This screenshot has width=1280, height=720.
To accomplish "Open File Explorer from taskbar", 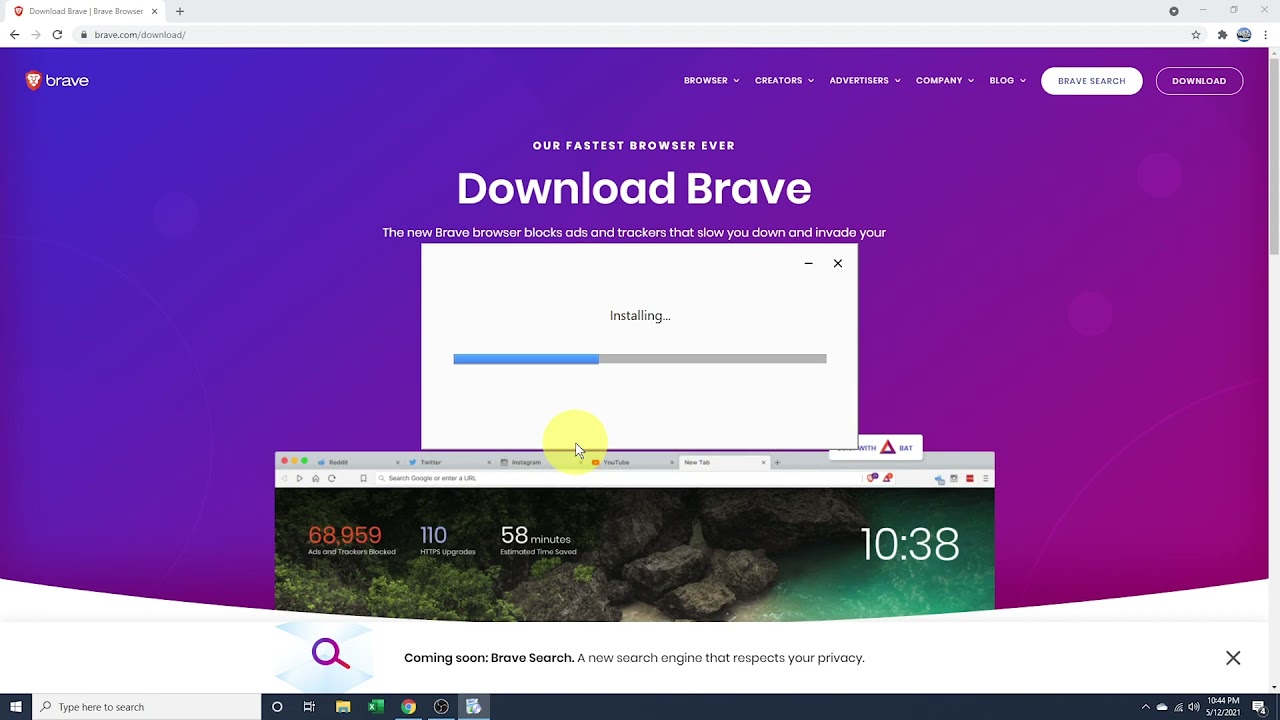I will pos(343,707).
